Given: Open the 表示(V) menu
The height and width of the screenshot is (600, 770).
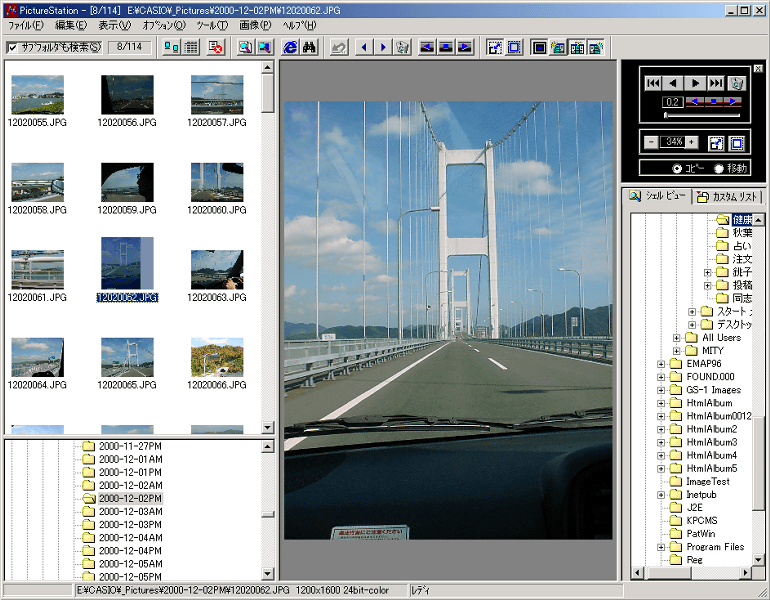Looking at the screenshot, I should [114, 25].
